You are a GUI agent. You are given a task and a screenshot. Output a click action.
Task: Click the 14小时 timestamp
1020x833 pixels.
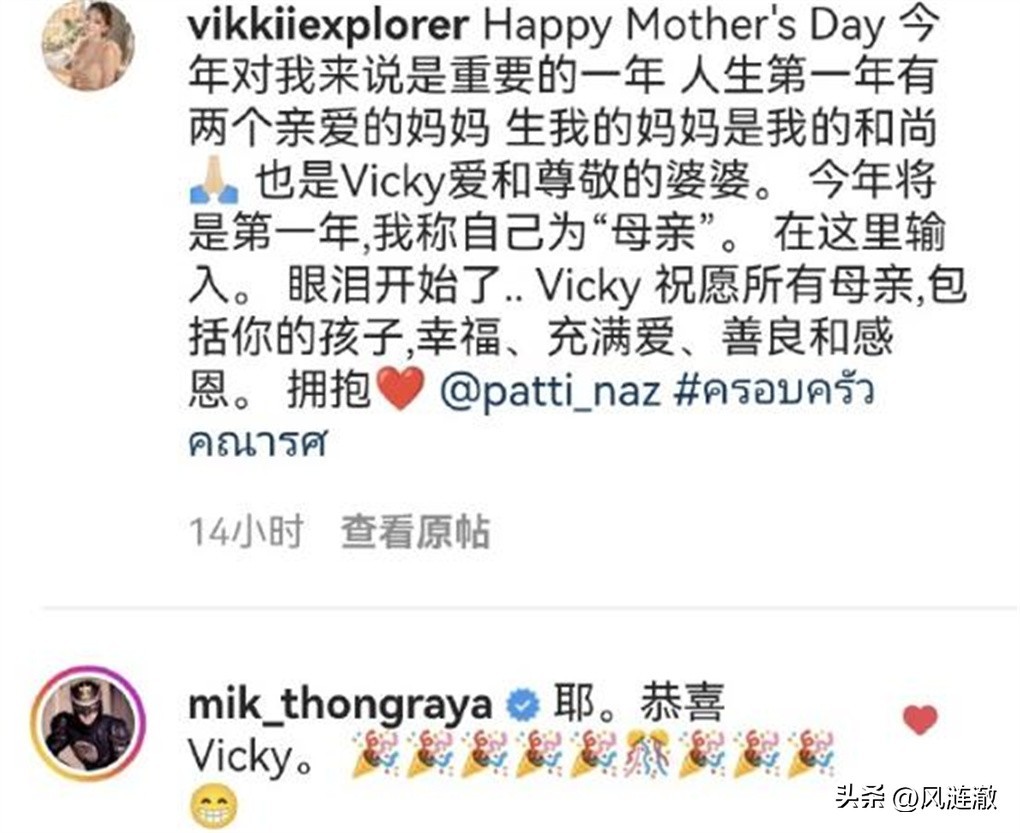[246, 533]
